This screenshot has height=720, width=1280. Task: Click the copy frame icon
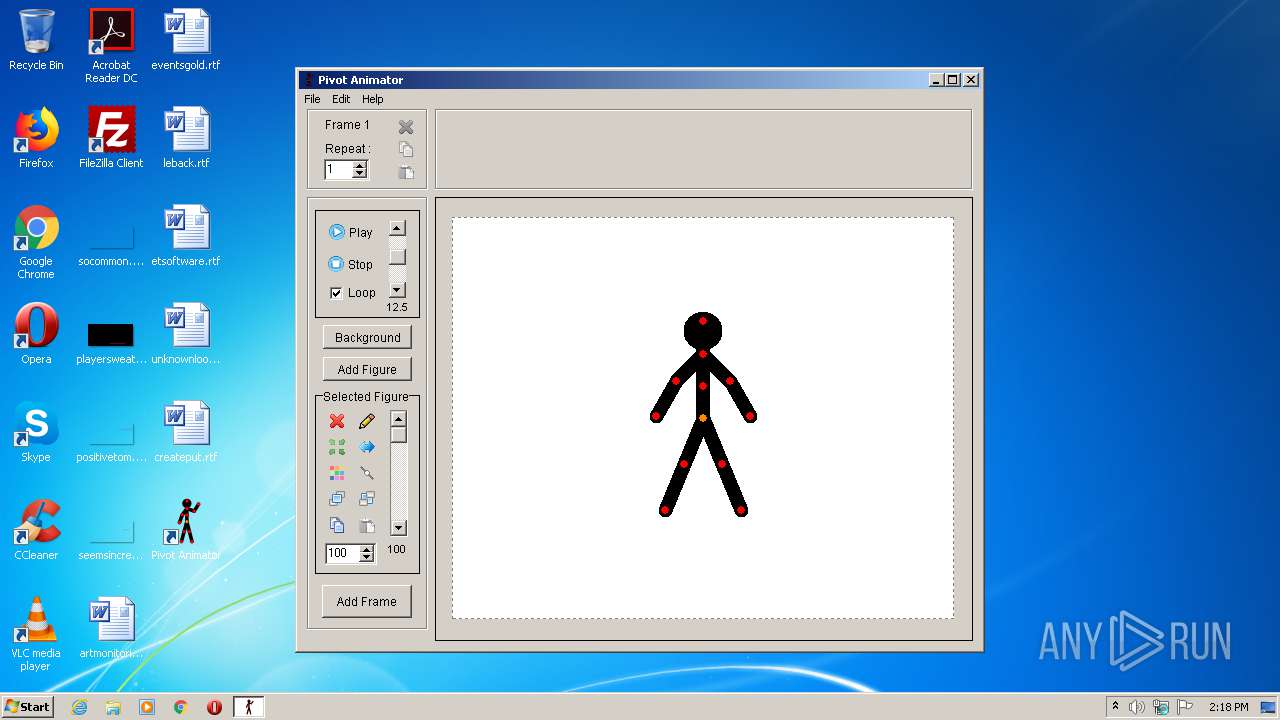(x=406, y=149)
